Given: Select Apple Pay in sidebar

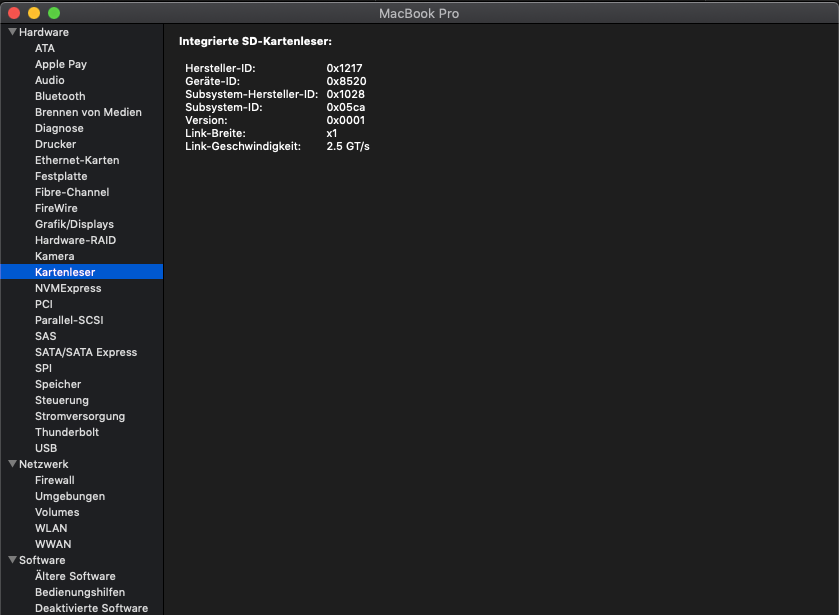Looking at the screenshot, I should (61, 64).
